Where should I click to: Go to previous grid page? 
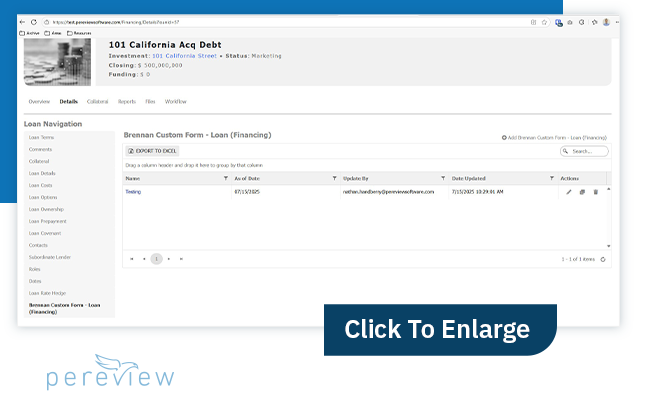click(144, 259)
